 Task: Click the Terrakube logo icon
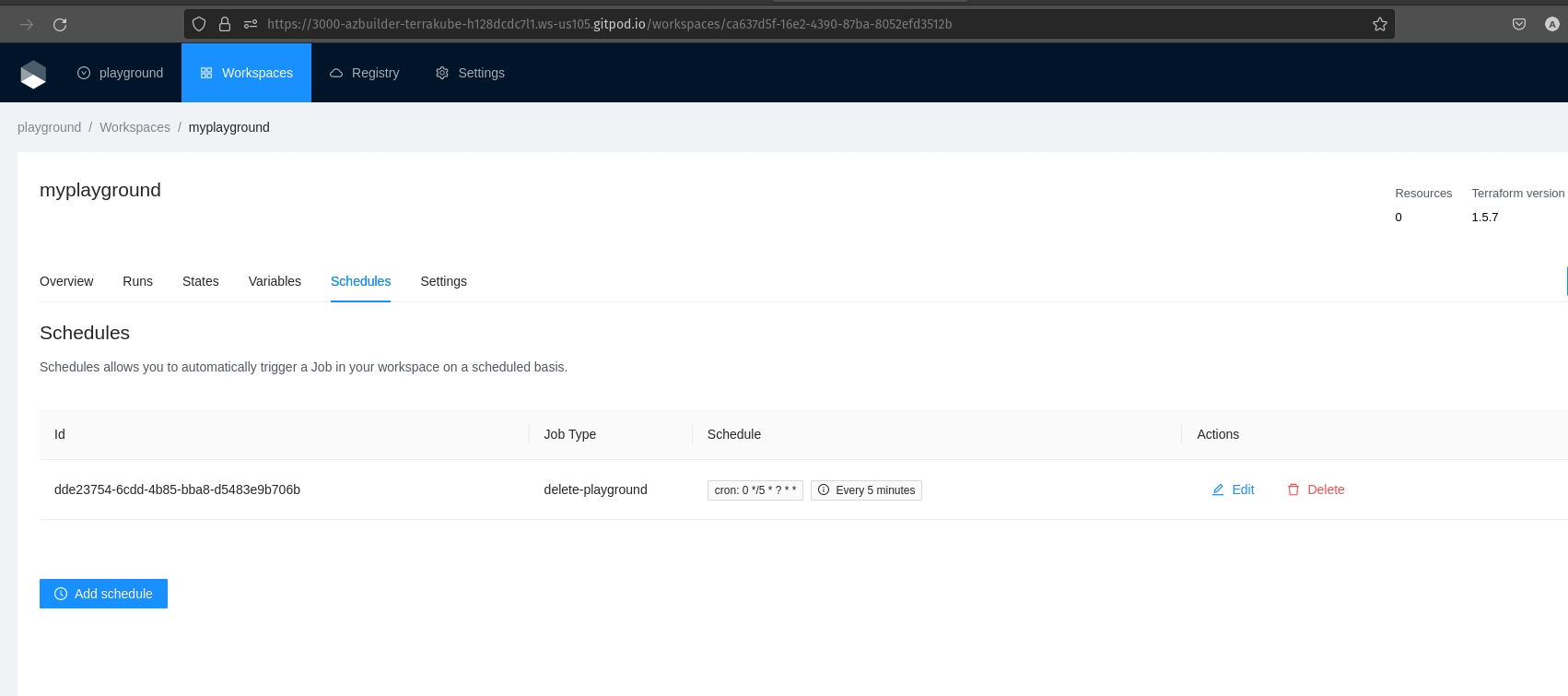tap(33, 74)
